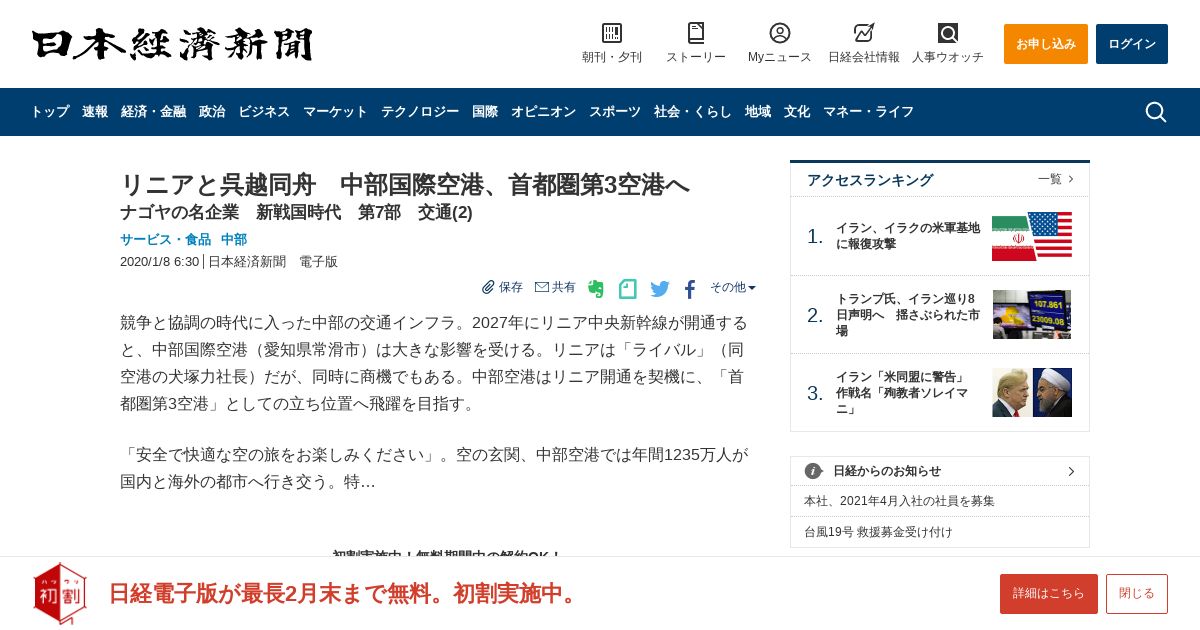Open the Myニュース profile icon
This screenshot has width=1200, height=630.
(x=780, y=33)
